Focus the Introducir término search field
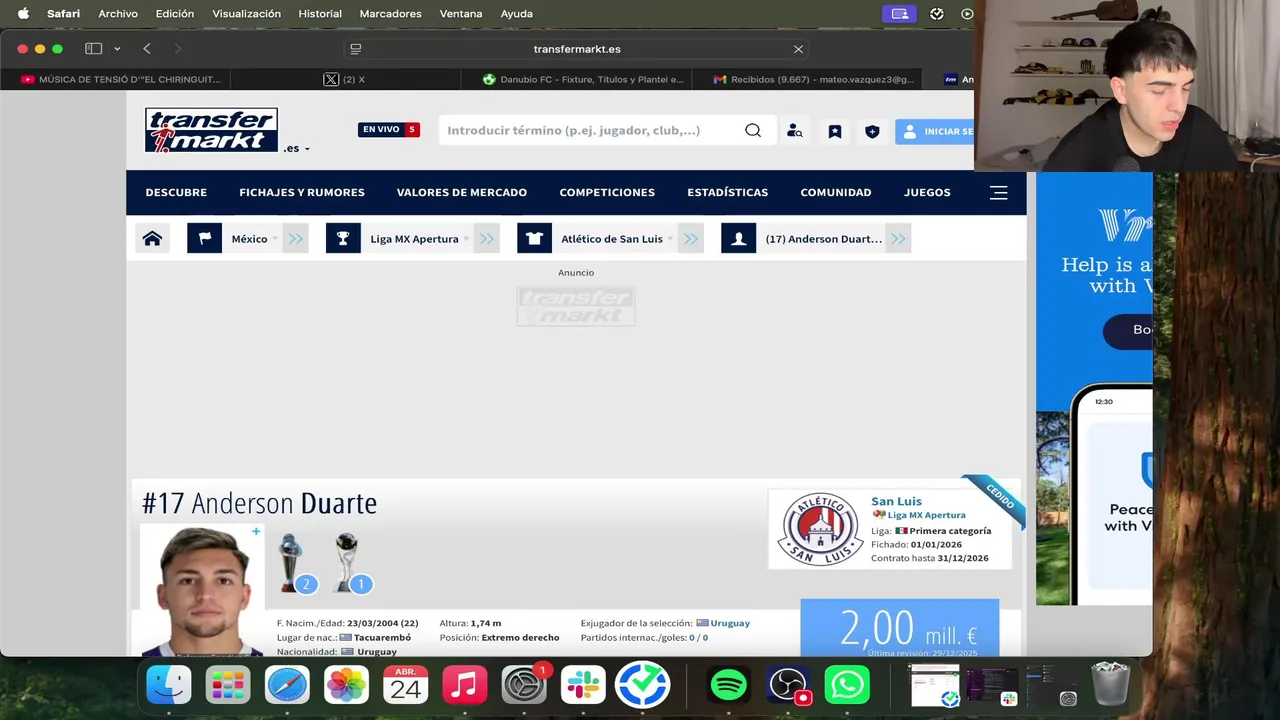The height and width of the screenshot is (720, 1280). point(590,130)
